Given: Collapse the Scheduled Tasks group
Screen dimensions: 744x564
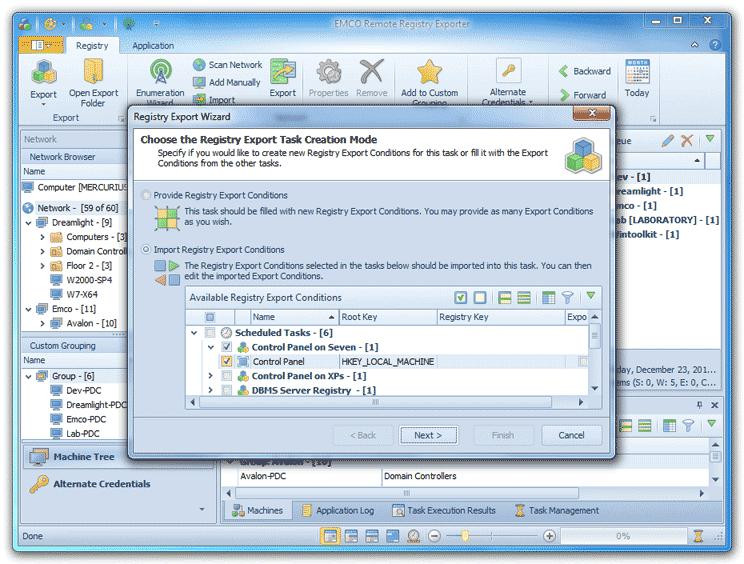Looking at the screenshot, I should point(194,333).
